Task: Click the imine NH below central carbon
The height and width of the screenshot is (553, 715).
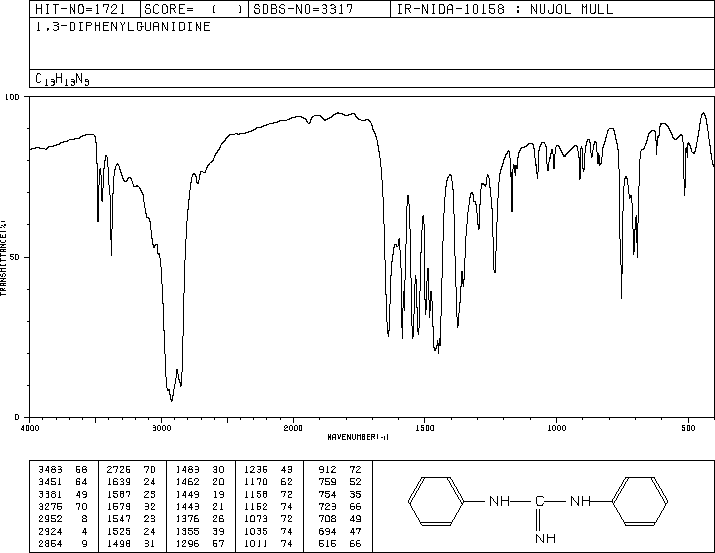Action: pyautogui.click(x=544, y=538)
